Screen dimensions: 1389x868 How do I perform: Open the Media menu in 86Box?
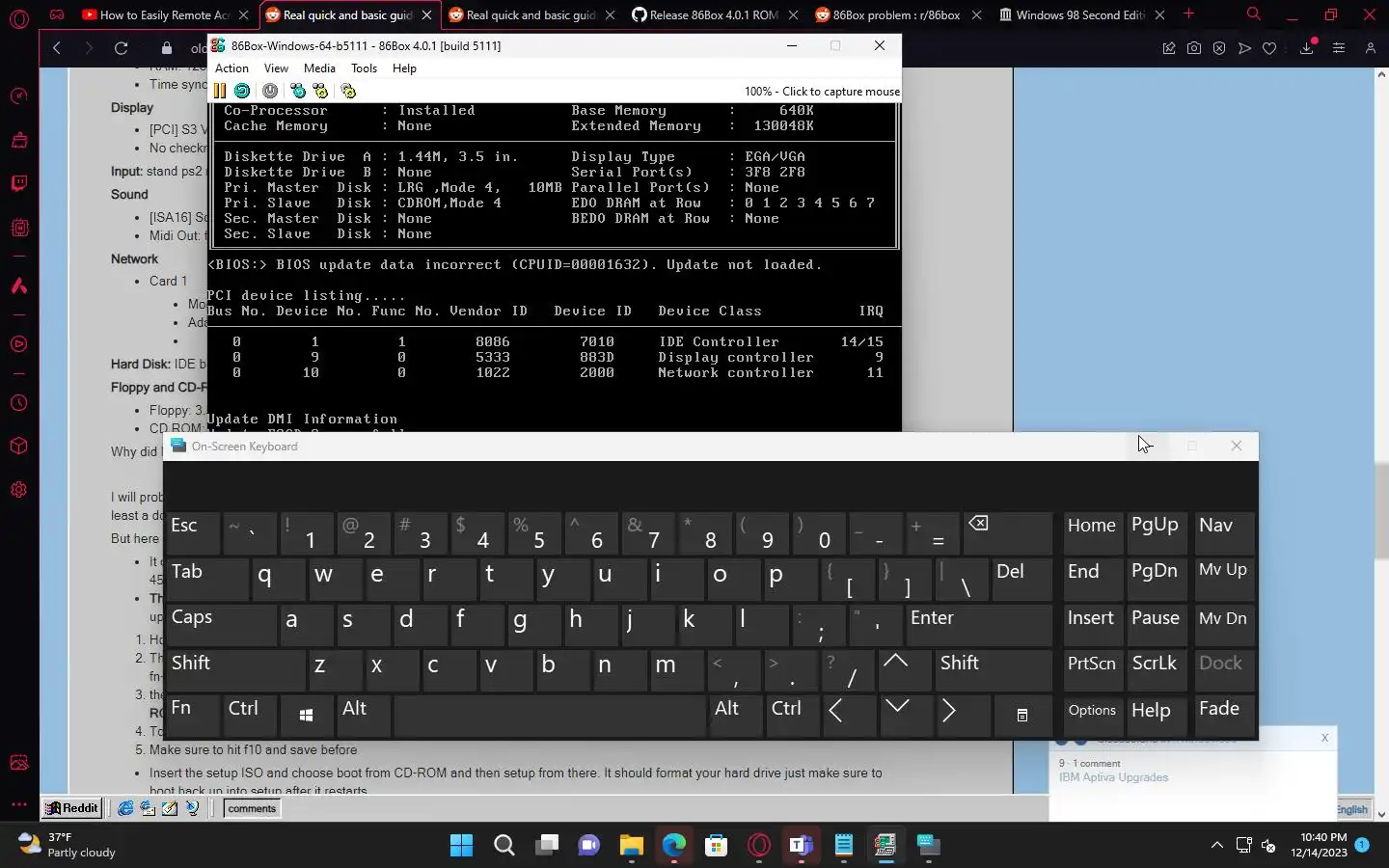tap(319, 68)
